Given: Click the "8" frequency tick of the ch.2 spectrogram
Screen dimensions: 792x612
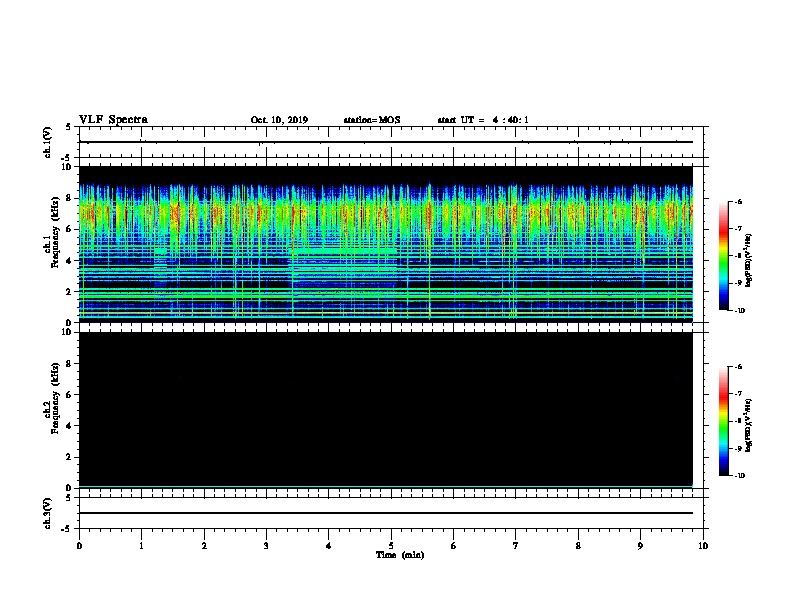Looking at the screenshot, I should coord(70,364).
